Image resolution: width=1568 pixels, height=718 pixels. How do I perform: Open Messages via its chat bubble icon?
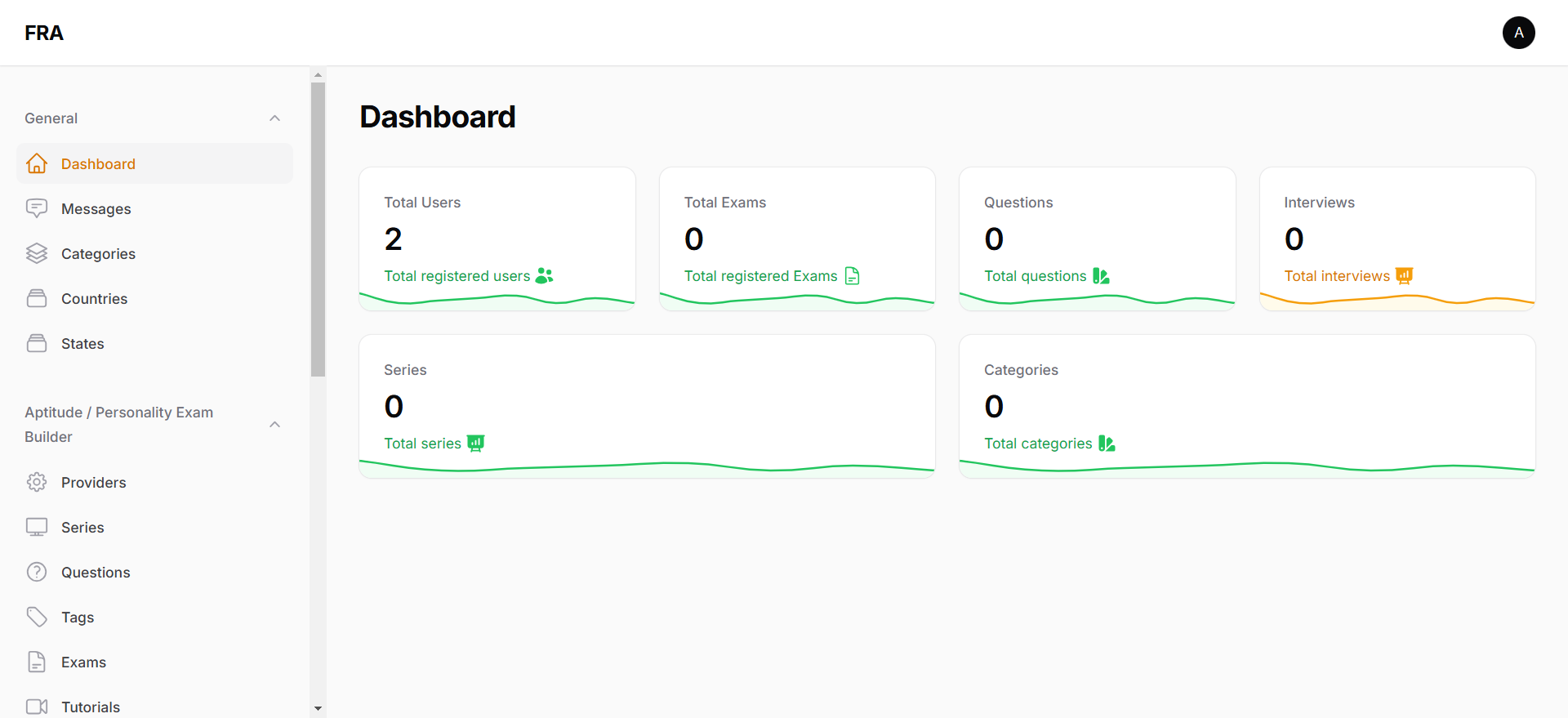37,209
